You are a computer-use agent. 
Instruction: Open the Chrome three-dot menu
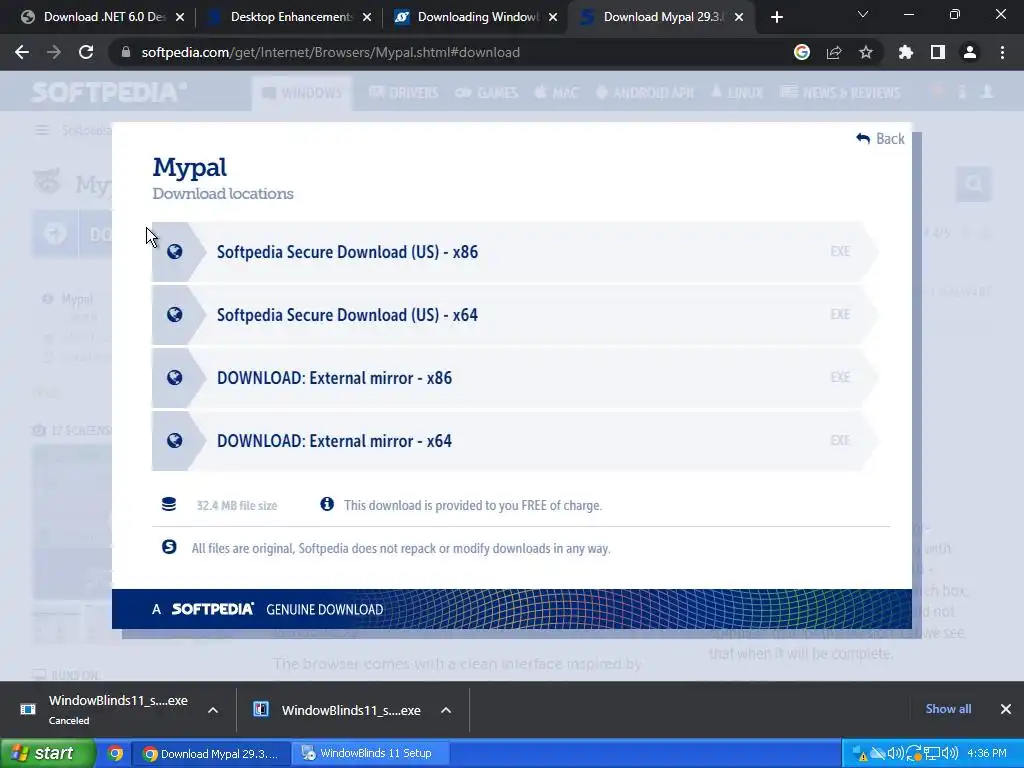coord(1002,52)
